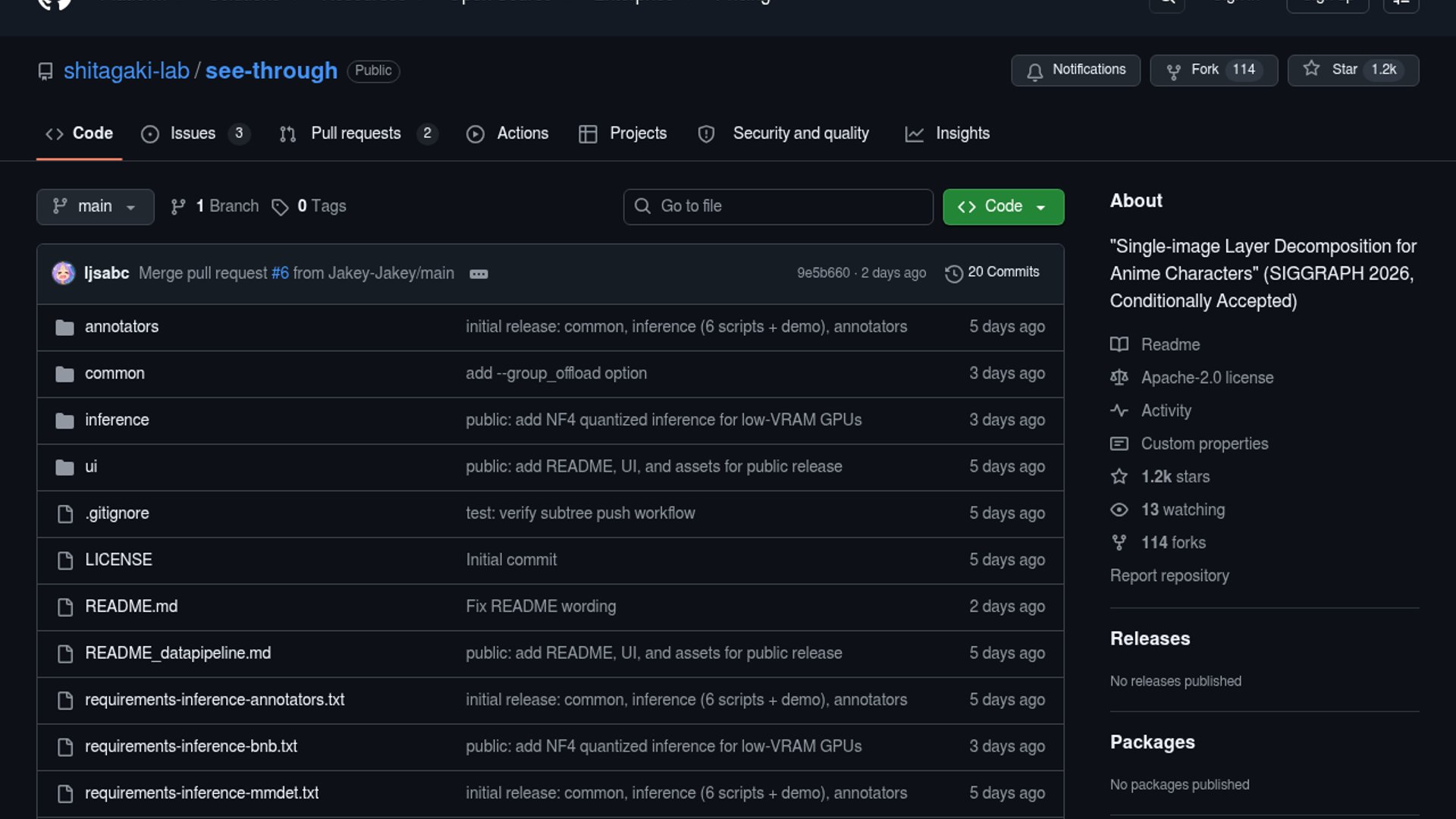Click the Tags tag icon

[x=280, y=207]
